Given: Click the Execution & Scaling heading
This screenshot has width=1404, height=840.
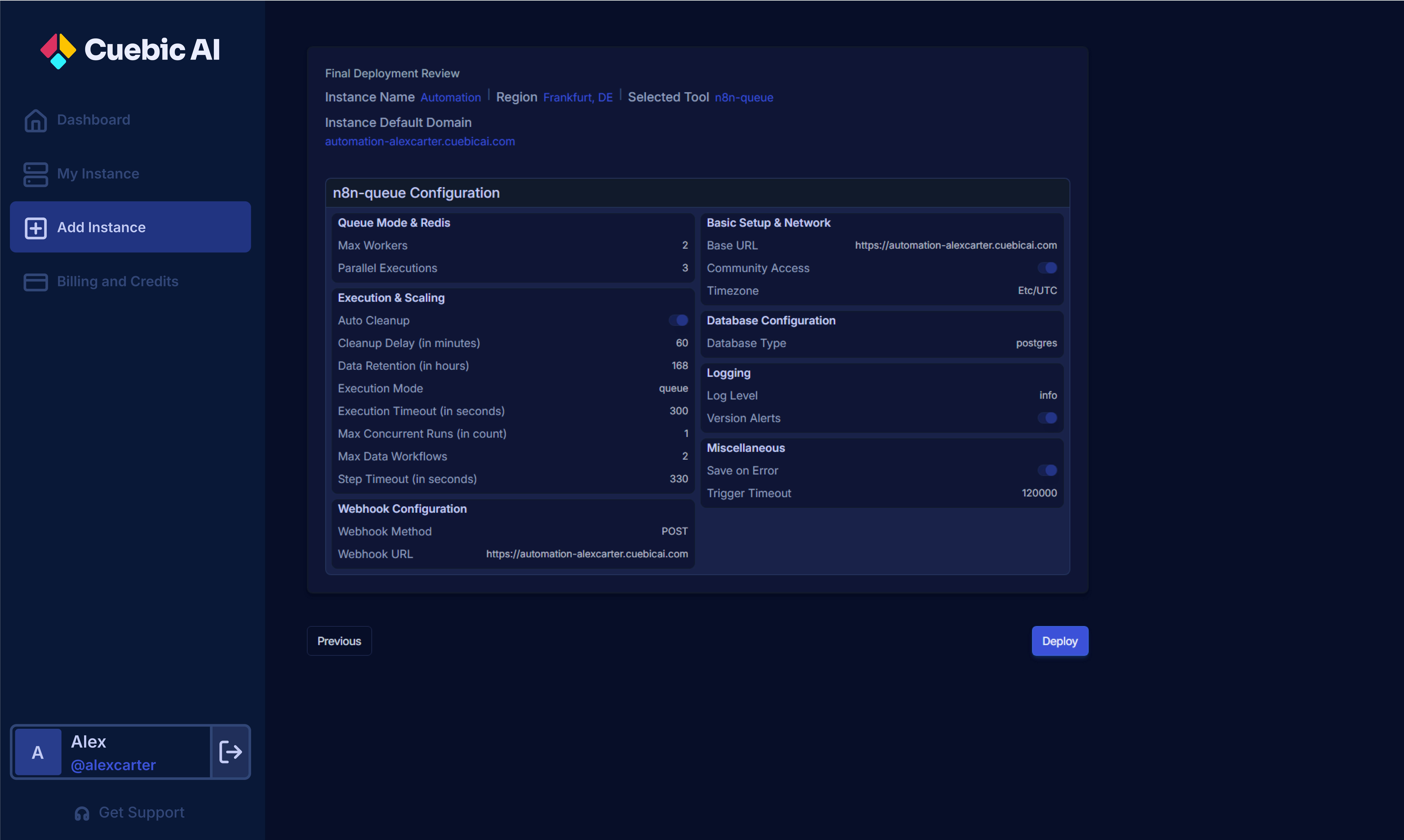Looking at the screenshot, I should coord(391,298).
